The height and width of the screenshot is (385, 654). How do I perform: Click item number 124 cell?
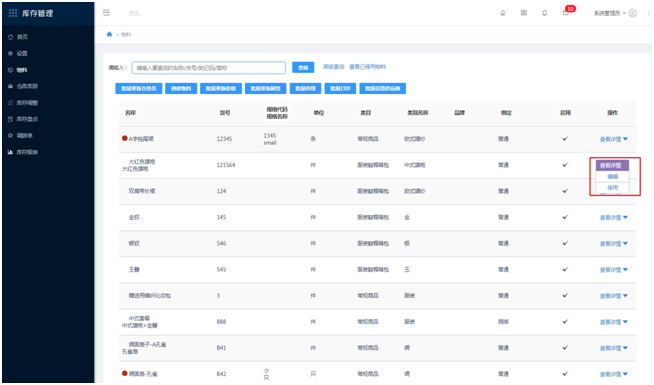(x=221, y=191)
